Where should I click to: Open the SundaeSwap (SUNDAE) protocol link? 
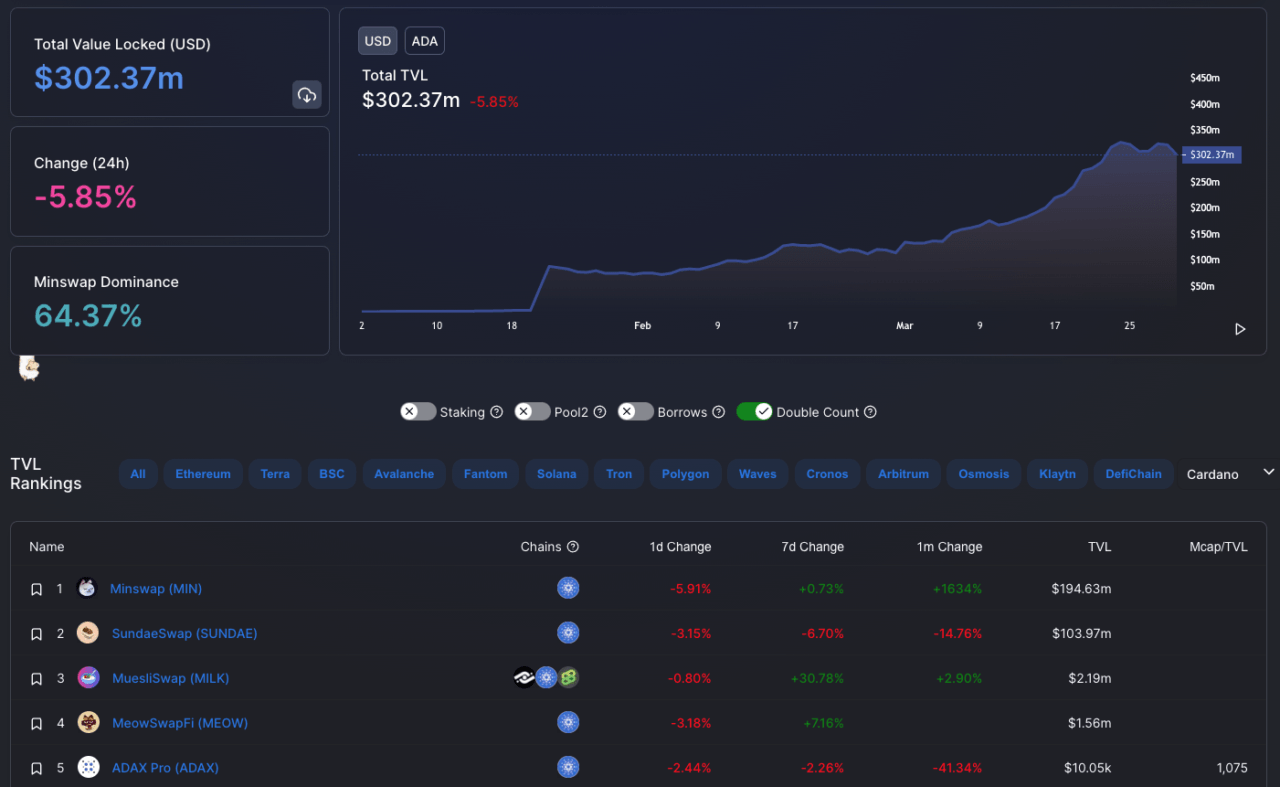185,634
